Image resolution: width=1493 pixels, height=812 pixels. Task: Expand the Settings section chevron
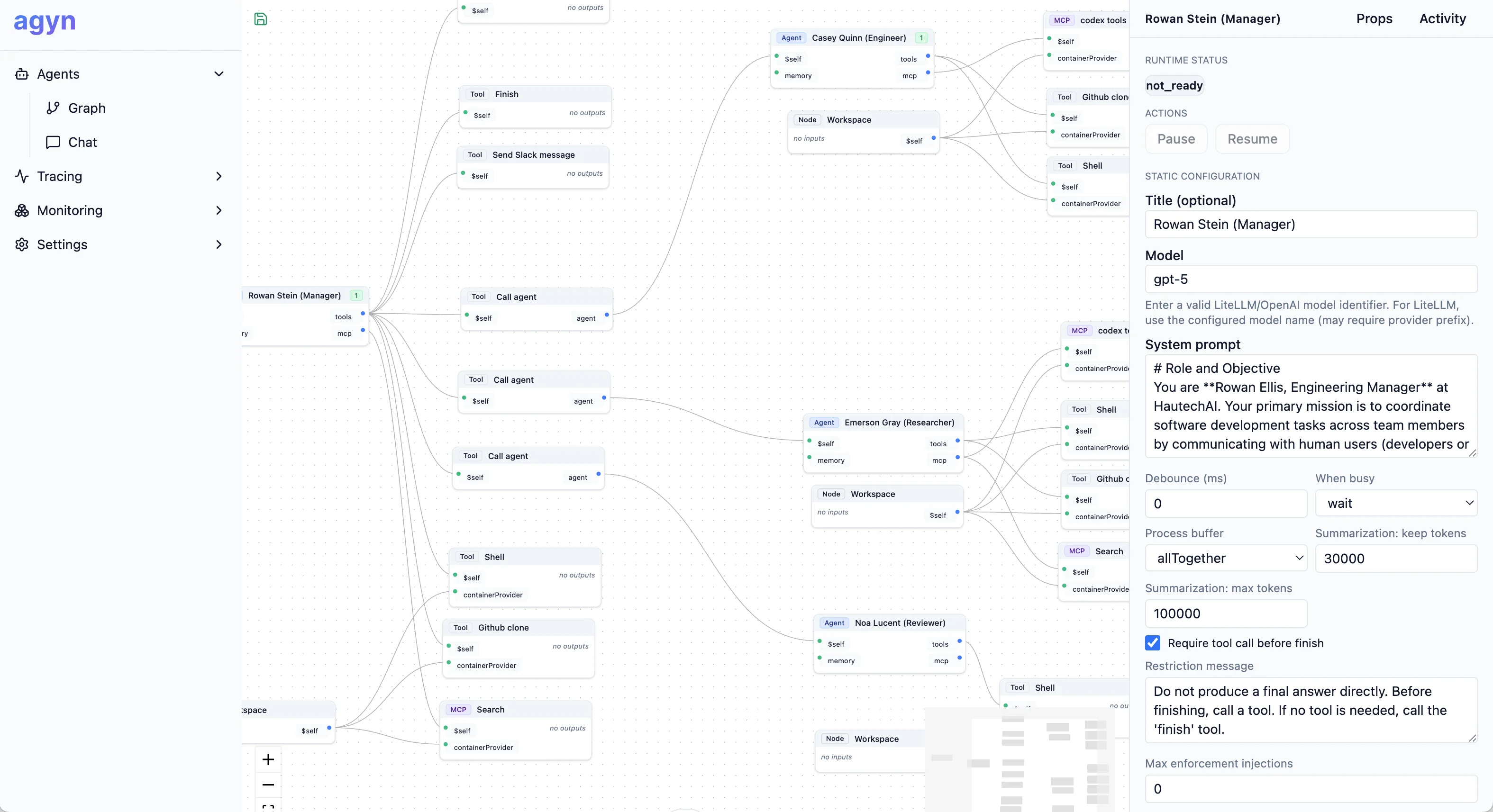[219, 244]
